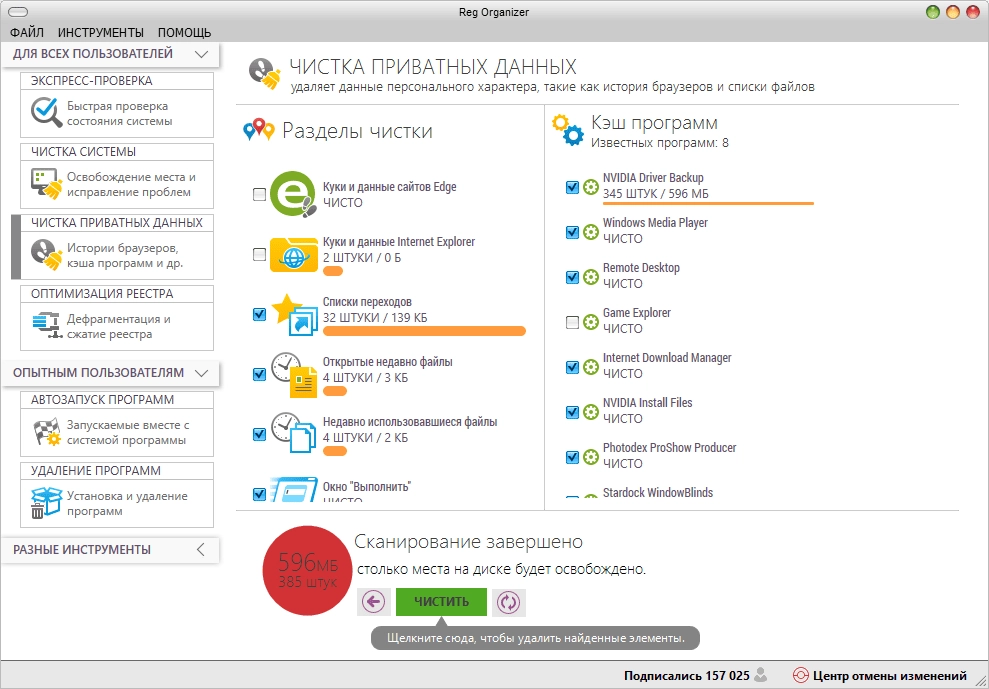Uncheck the Remote Desktop checkbox
The height and width of the screenshot is (689, 989).
[x=572, y=277]
